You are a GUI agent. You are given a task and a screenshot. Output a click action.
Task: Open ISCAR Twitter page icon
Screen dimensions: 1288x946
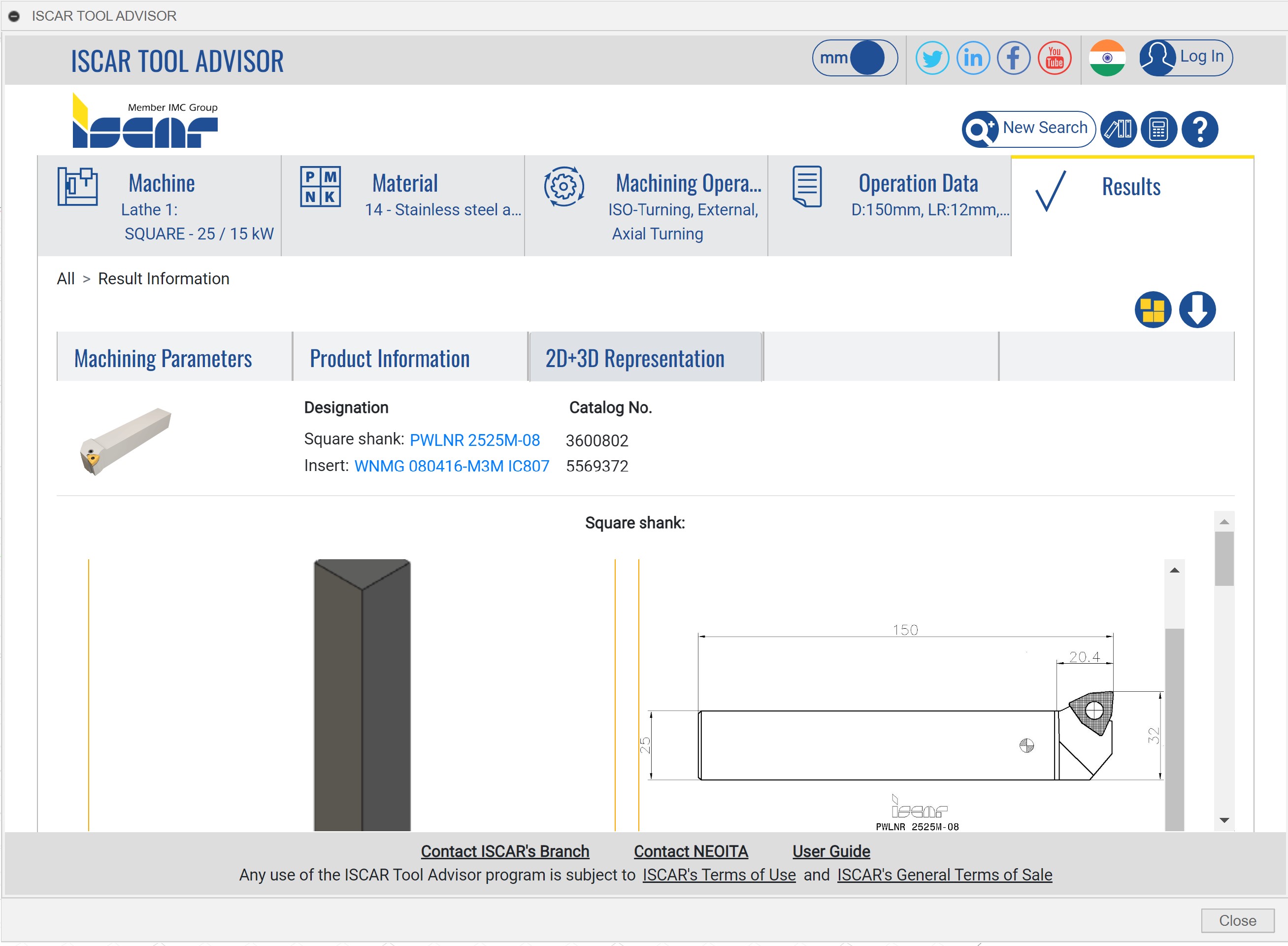932,58
